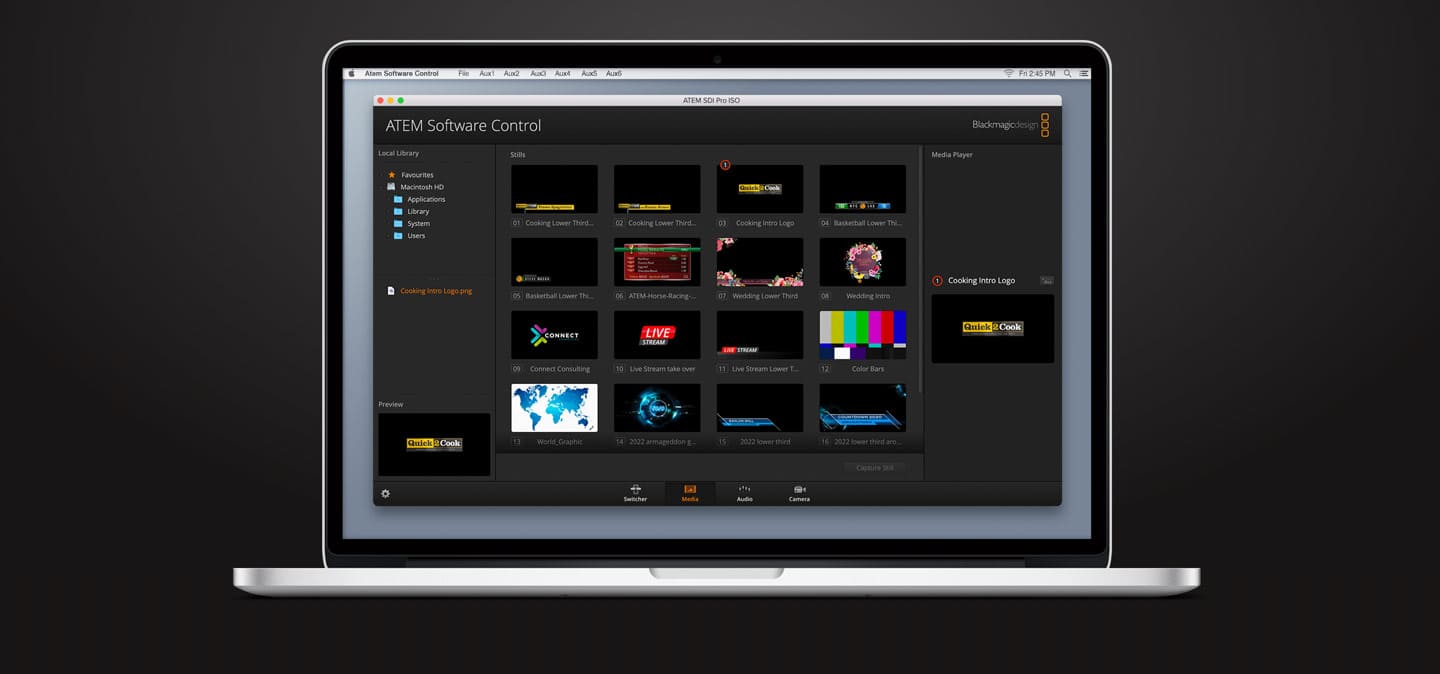Select the World_Graphic map still

click(x=554, y=408)
